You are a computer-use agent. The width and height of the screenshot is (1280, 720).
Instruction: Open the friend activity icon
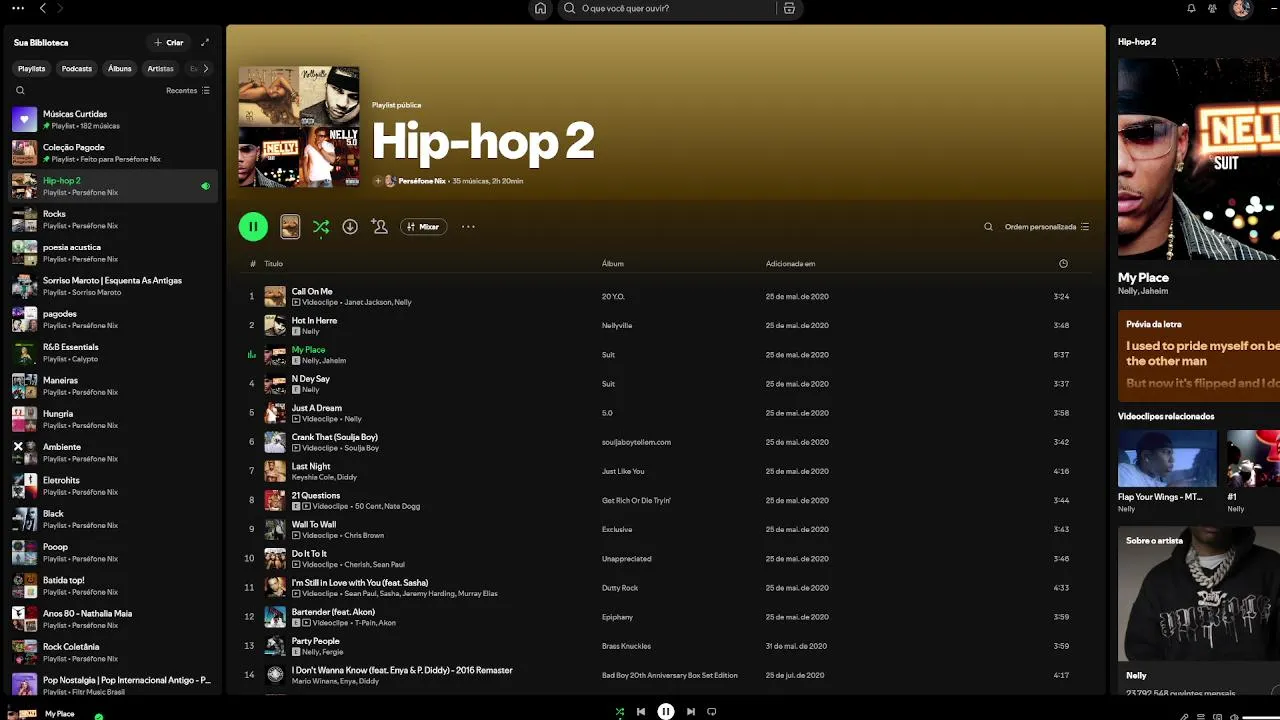point(1212,8)
